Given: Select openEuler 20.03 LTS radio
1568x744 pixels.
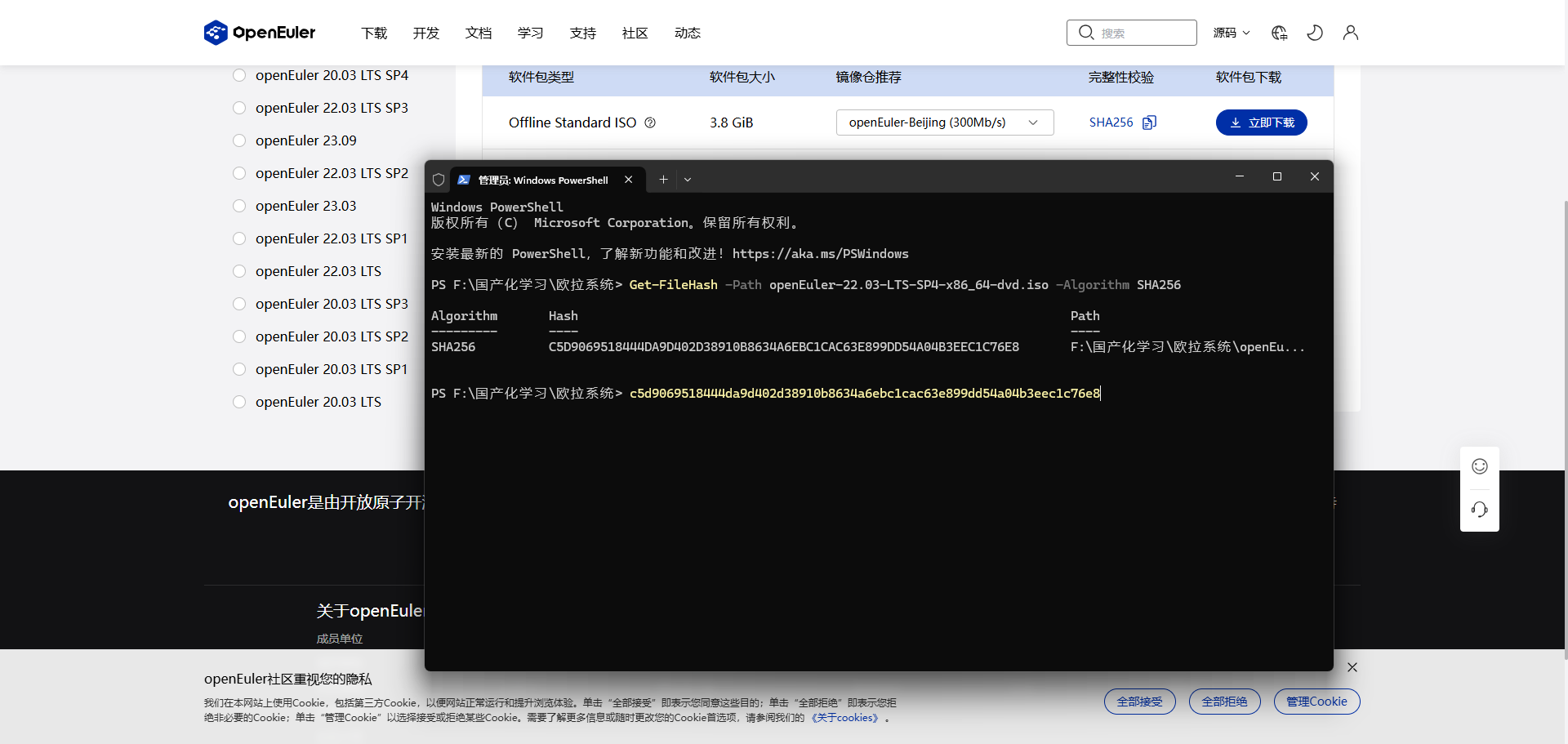Looking at the screenshot, I should [x=239, y=402].
